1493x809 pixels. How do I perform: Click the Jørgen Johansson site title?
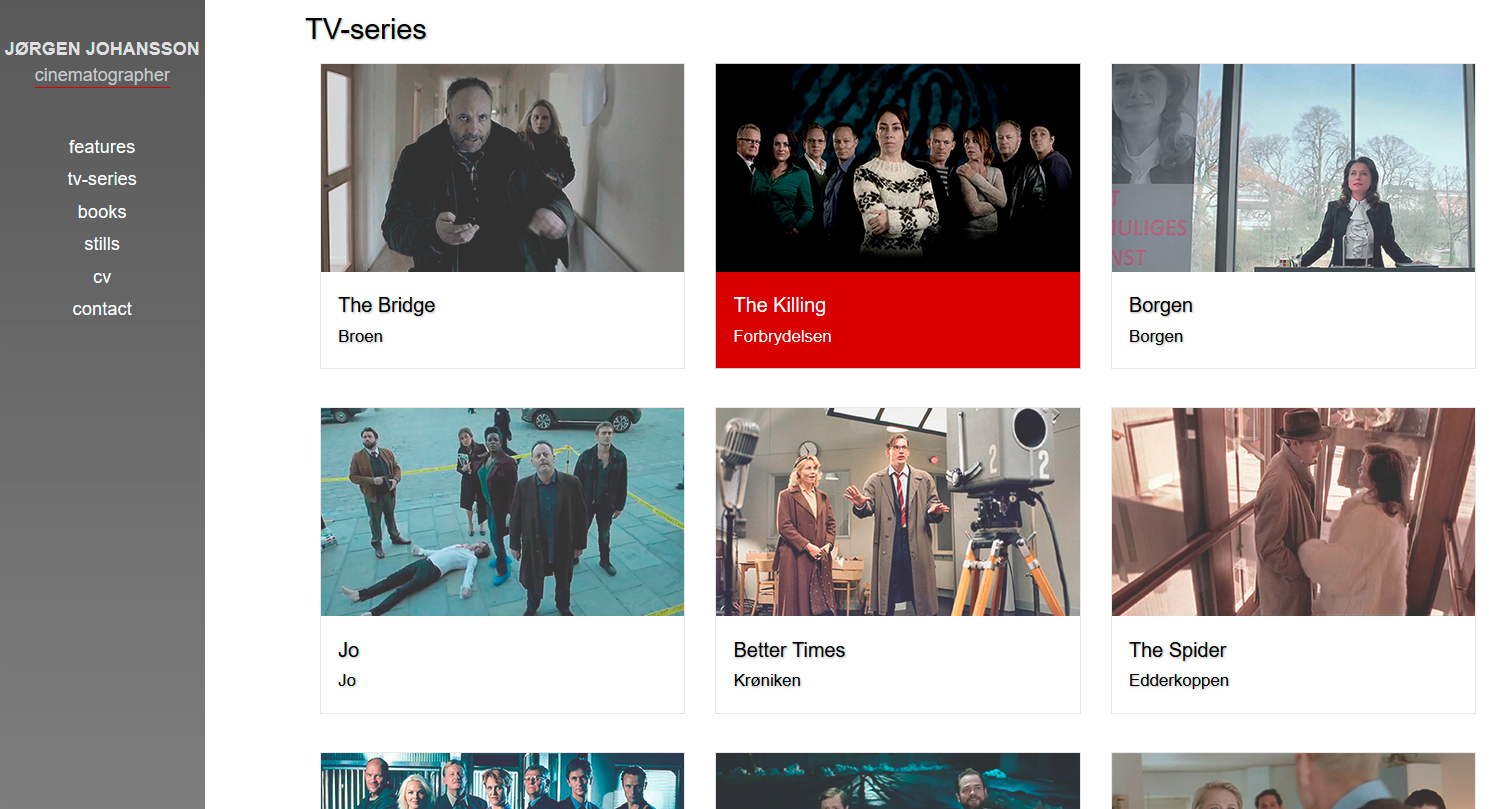coord(102,49)
